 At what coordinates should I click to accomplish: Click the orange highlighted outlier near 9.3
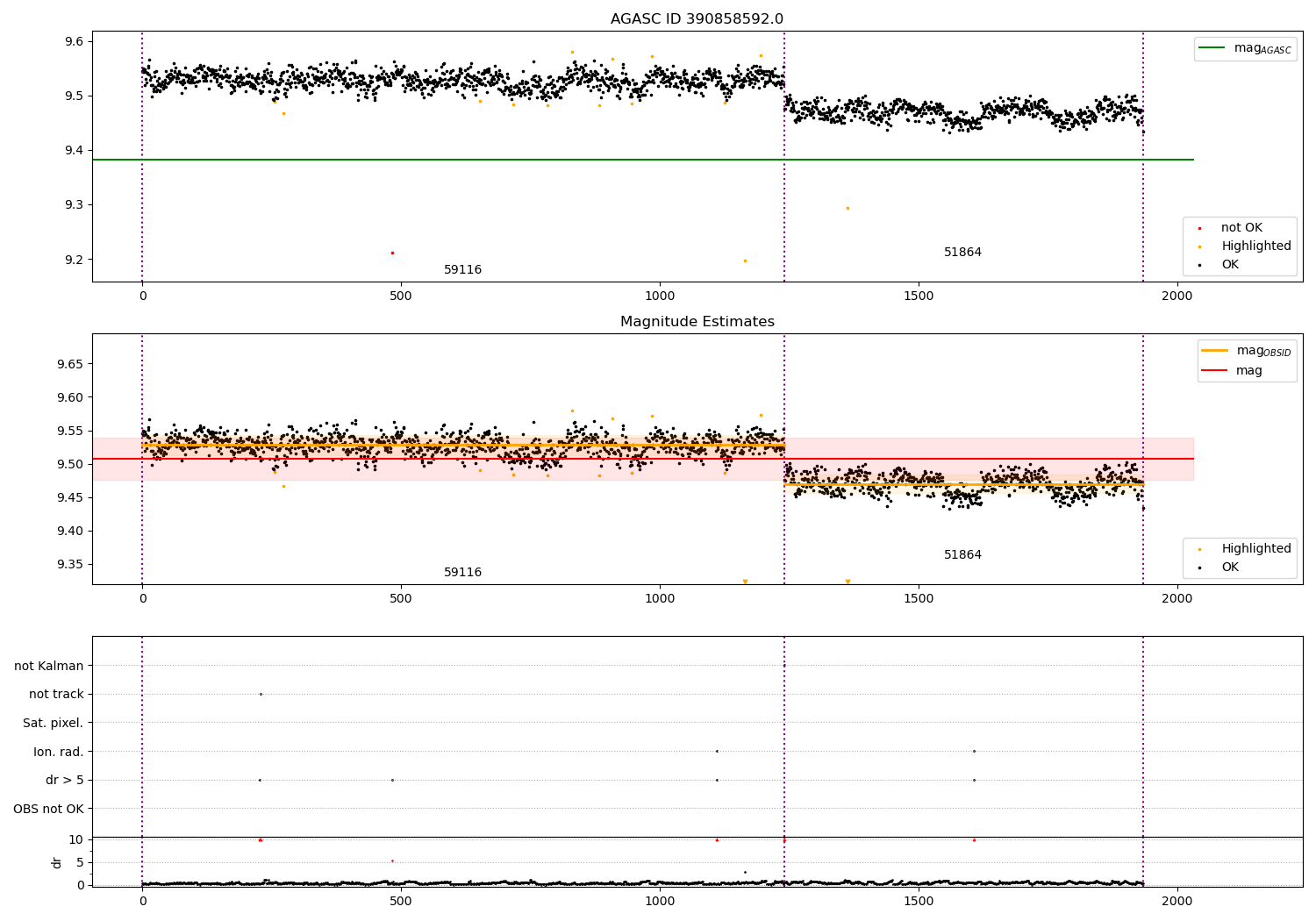pyautogui.click(x=848, y=208)
